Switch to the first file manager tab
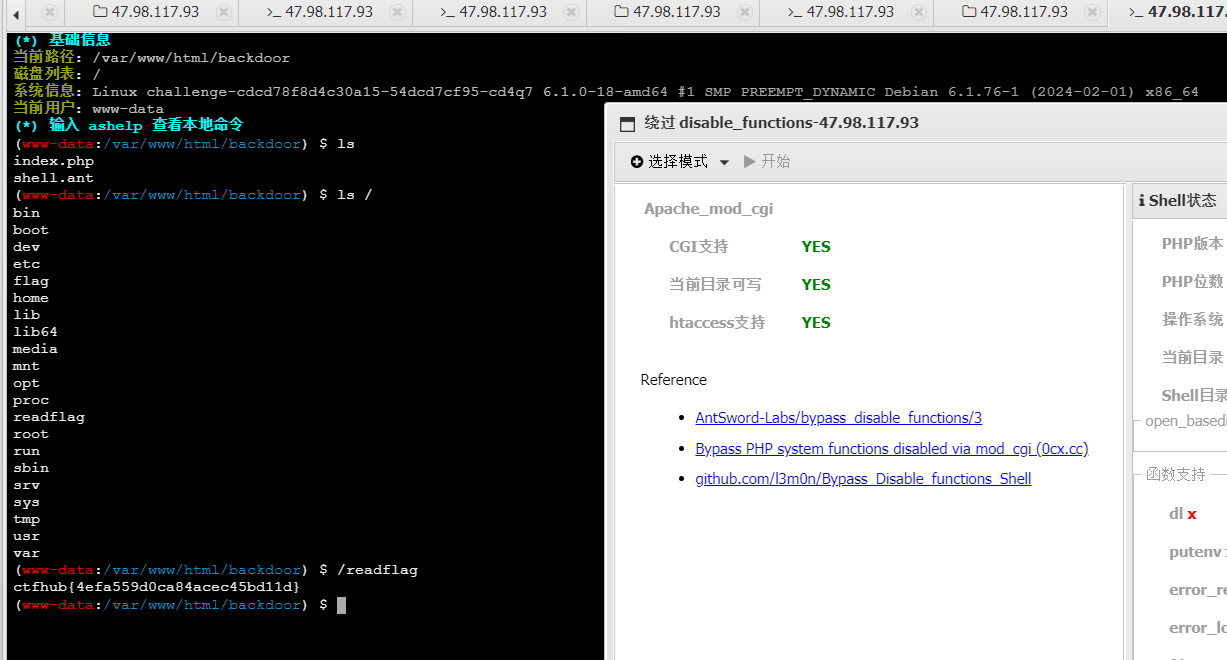The image size is (1227, 660). pyautogui.click(x=145, y=12)
